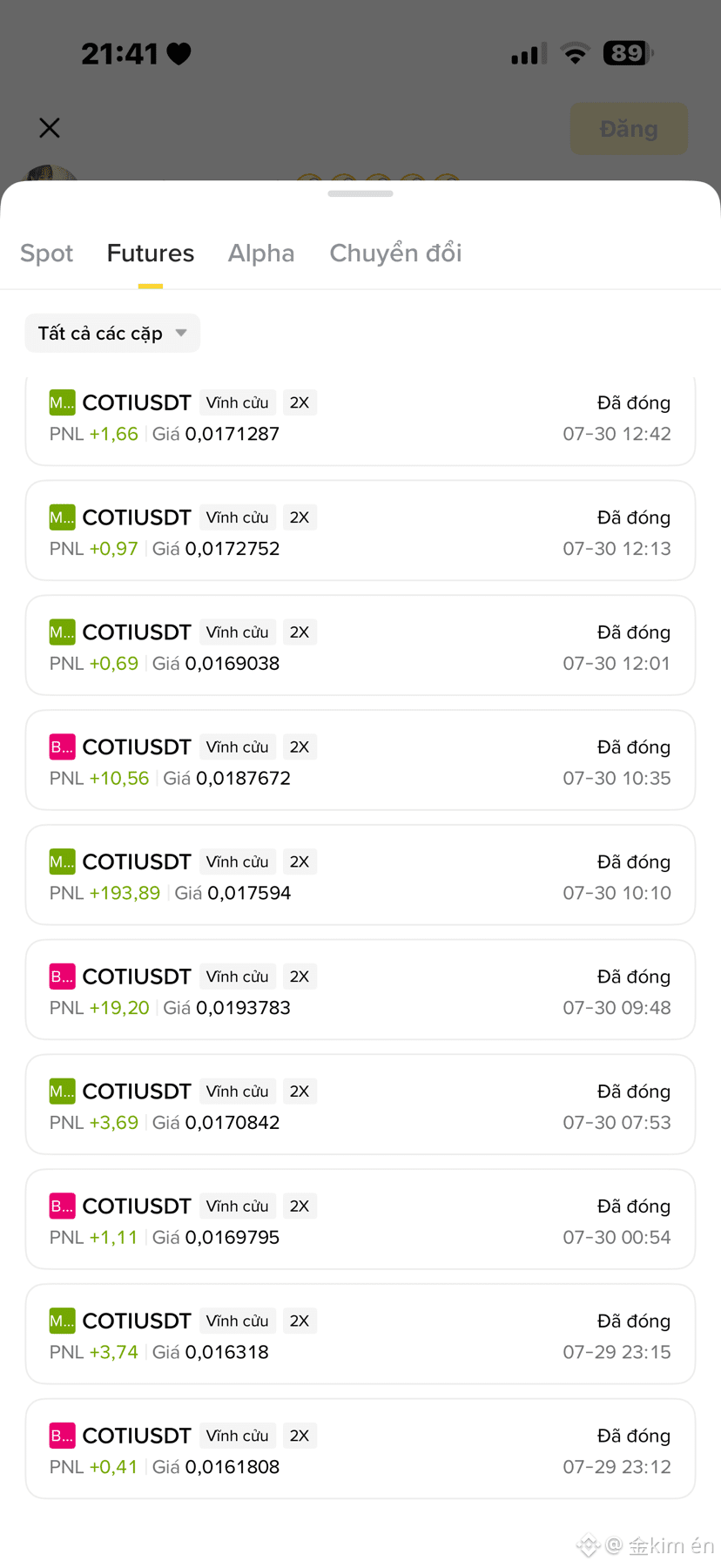Tap the sheet drag handle bar
The height and width of the screenshot is (1568, 721).
[x=360, y=193]
